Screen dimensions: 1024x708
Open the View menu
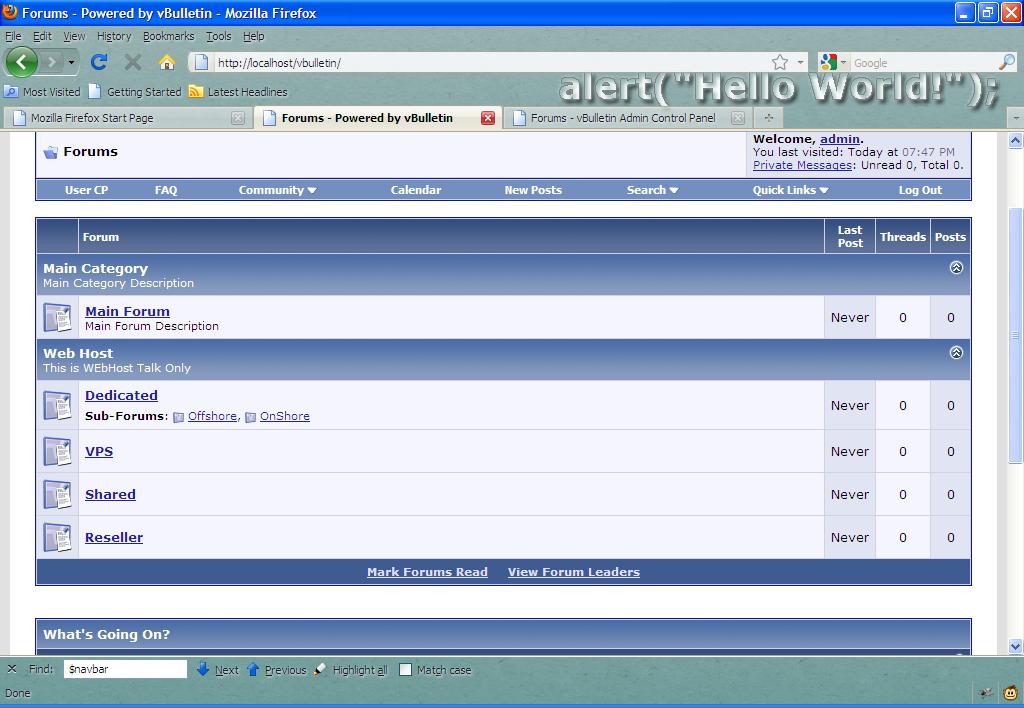[x=74, y=36]
